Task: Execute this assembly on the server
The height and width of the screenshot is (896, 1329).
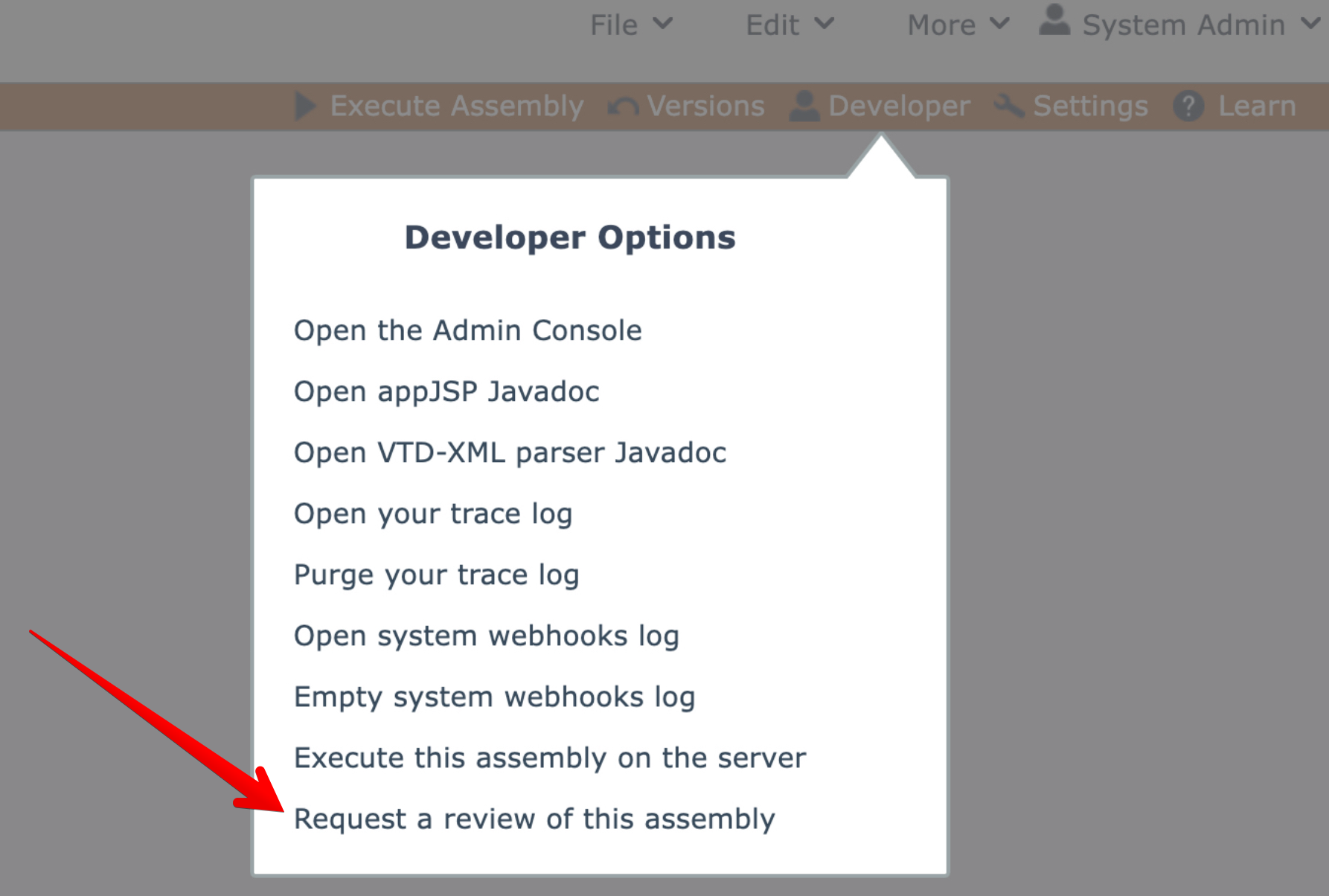Action: point(550,758)
